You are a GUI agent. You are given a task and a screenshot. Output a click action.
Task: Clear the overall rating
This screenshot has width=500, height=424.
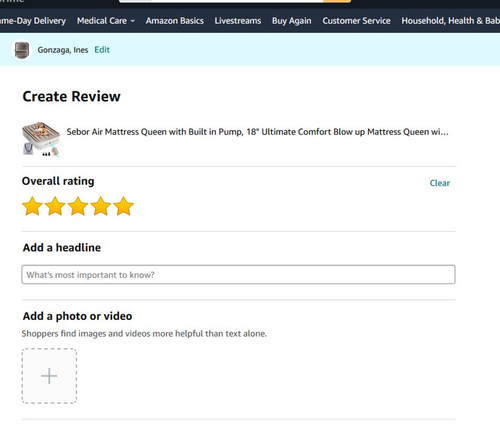[x=440, y=183]
